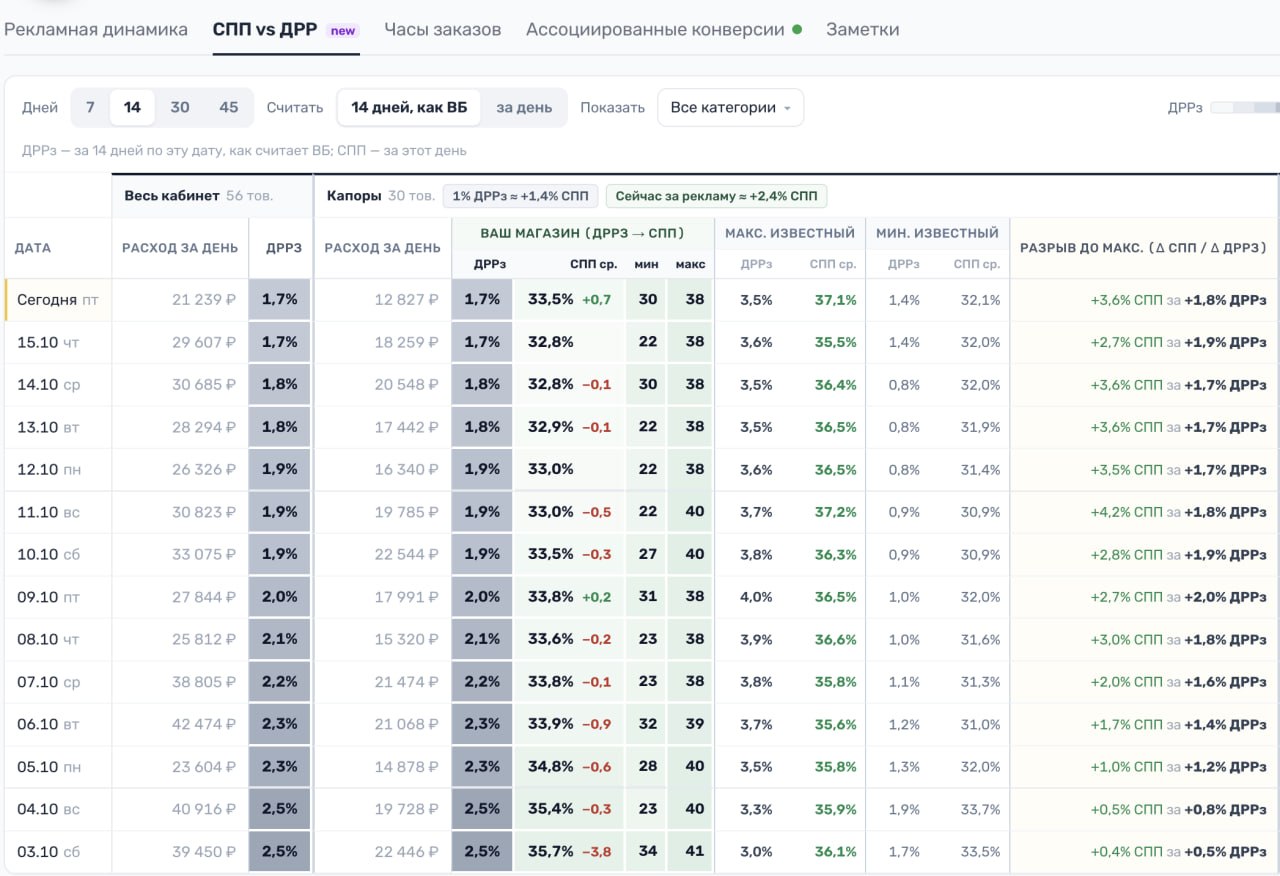Click the 12 827 ₽ Капоры spend value

(406, 299)
